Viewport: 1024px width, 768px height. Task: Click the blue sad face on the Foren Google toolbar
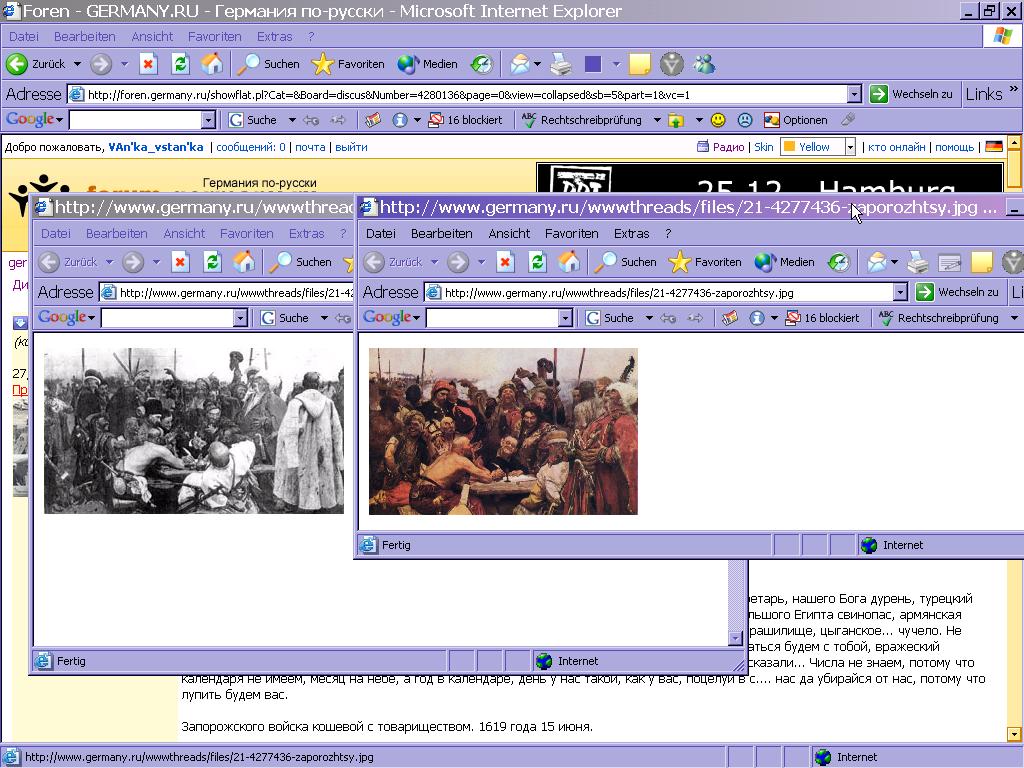coord(744,120)
